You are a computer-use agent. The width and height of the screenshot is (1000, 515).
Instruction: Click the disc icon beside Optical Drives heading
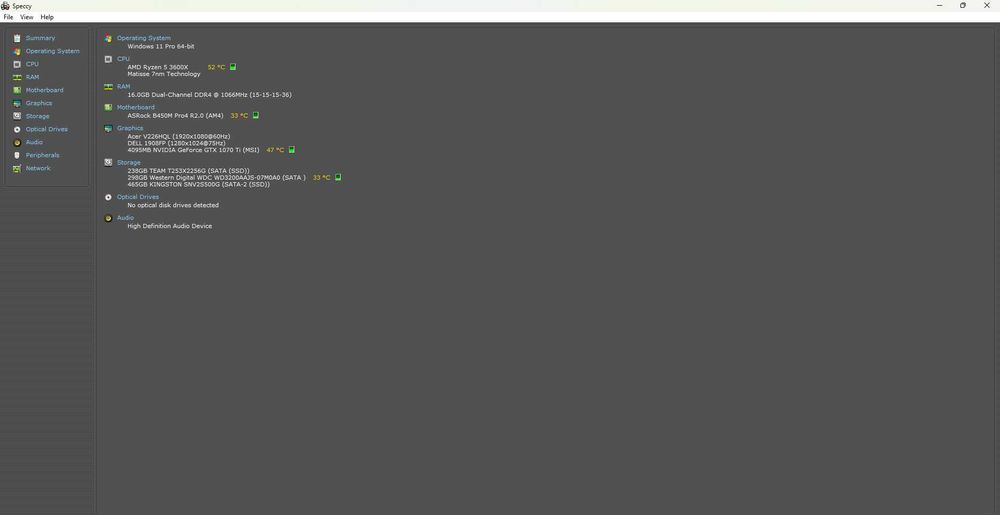(x=108, y=197)
